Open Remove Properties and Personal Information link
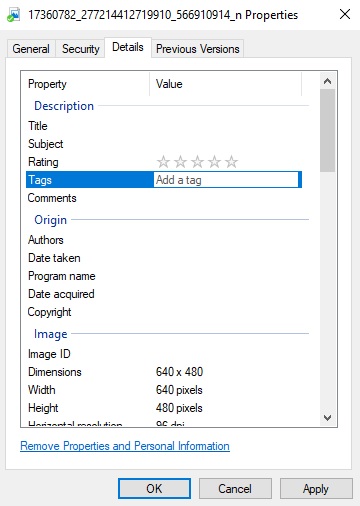 (125, 446)
